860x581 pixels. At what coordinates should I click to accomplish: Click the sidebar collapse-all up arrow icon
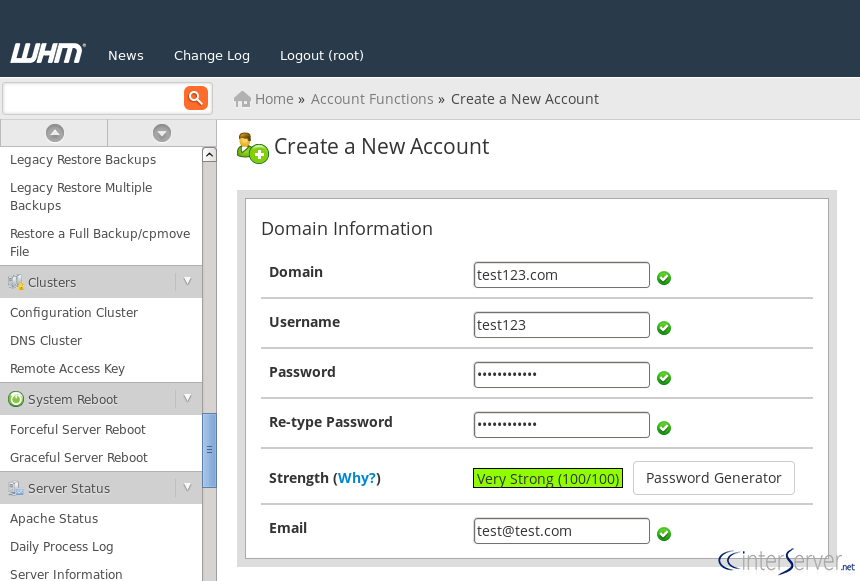point(55,133)
